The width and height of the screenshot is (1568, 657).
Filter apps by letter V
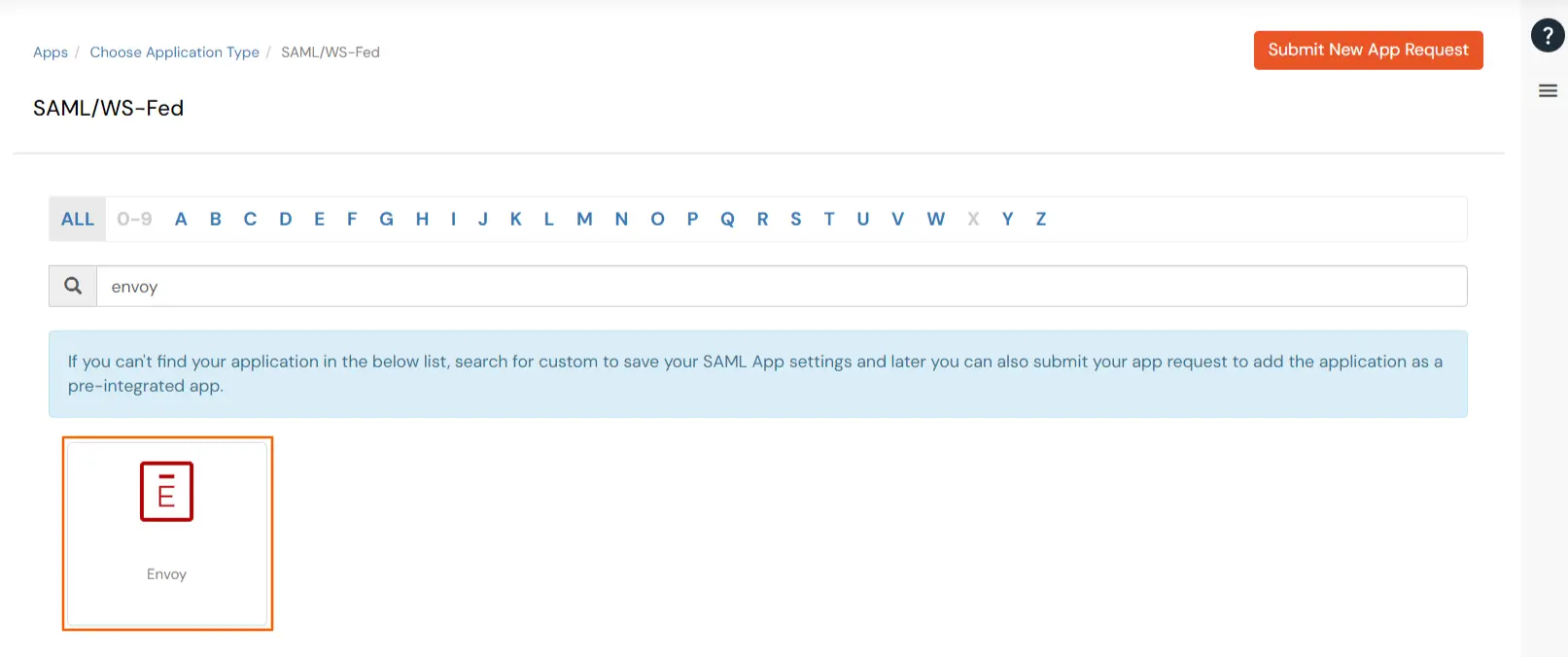tap(898, 220)
